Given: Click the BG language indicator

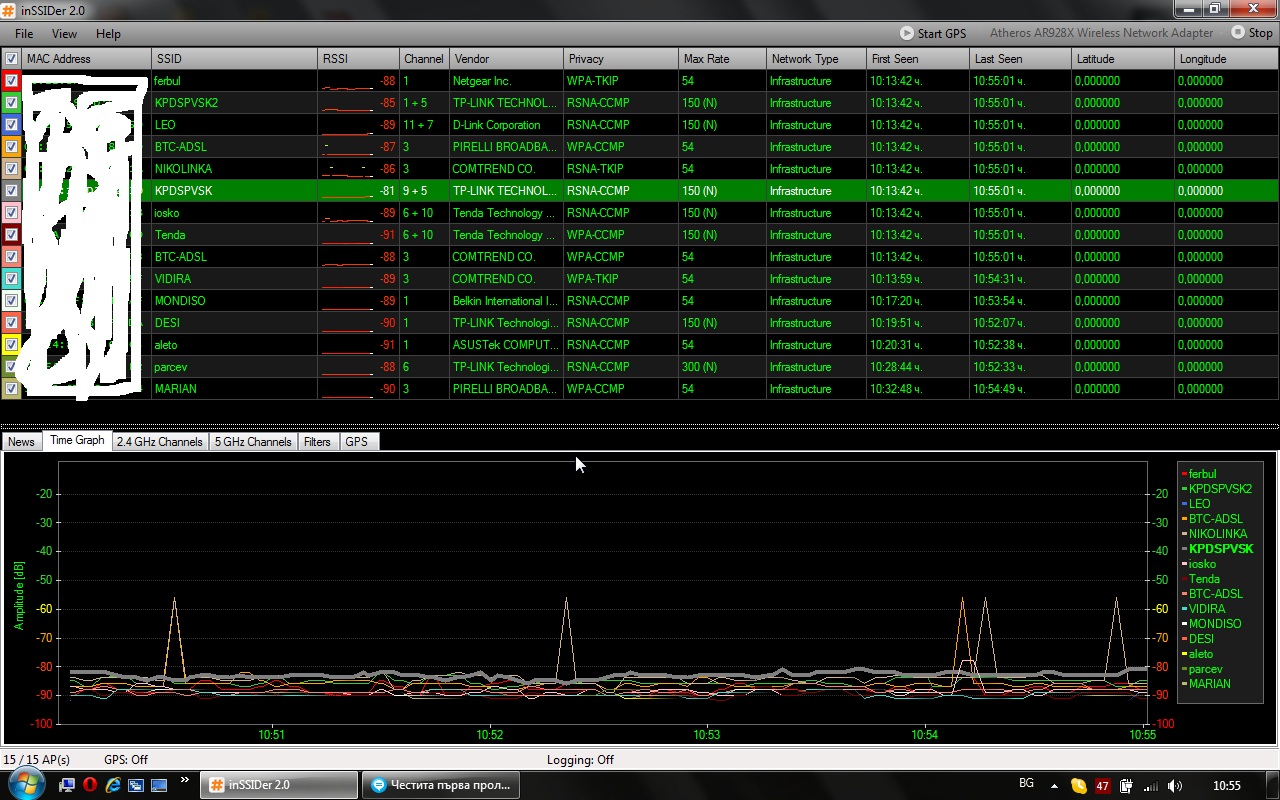Looking at the screenshot, I should tap(1026, 783).
